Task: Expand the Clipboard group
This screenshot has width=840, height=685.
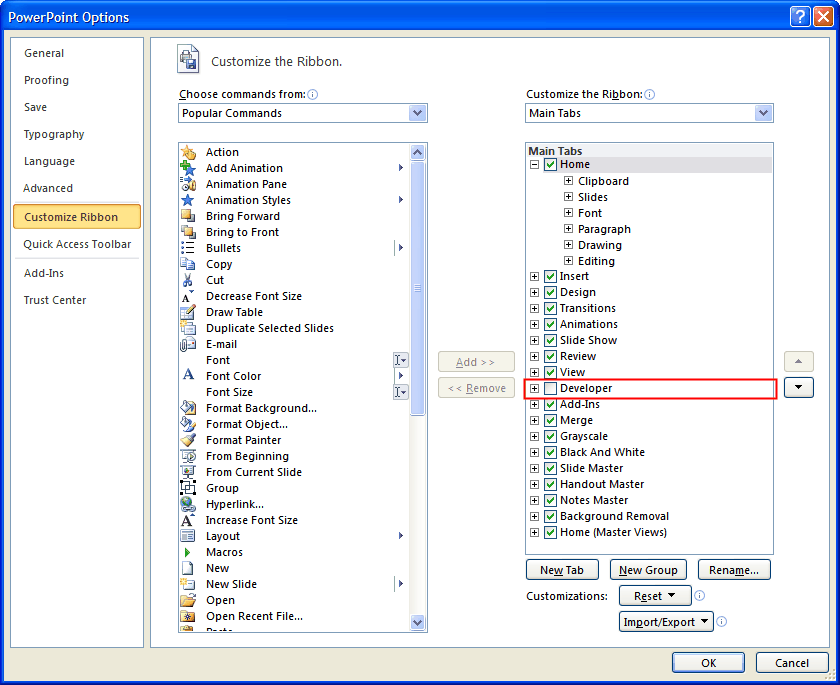Action: (x=568, y=181)
